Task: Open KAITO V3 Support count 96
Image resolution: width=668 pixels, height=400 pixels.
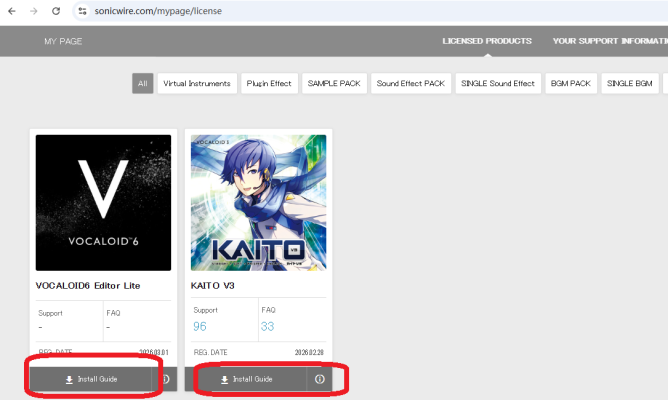Action: click(x=200, y=325)
